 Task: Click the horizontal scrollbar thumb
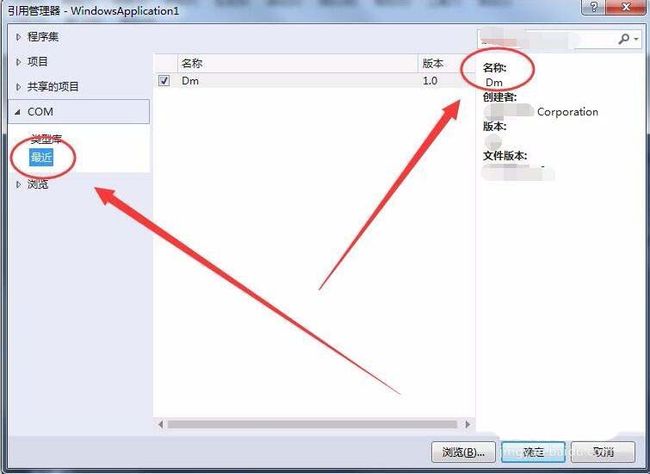coord(312,424)
